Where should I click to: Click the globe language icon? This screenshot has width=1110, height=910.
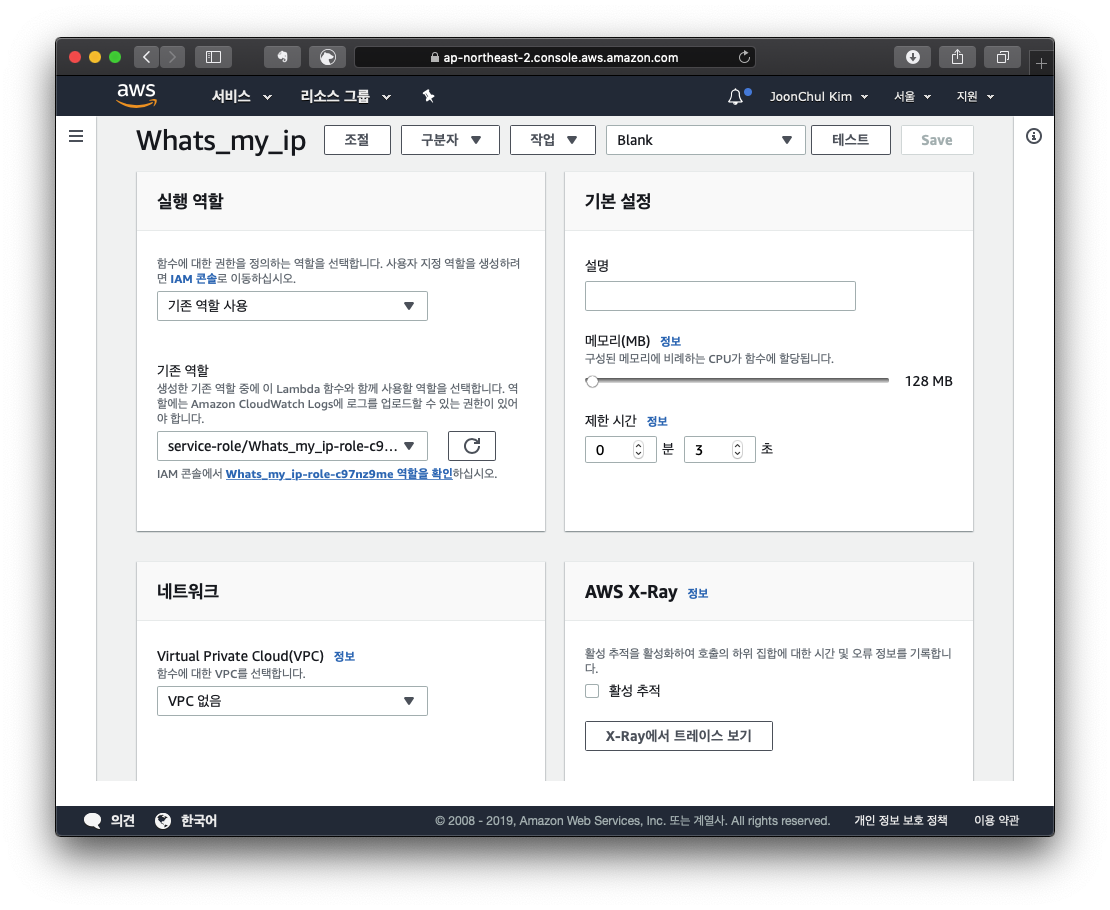click(163, 820)
